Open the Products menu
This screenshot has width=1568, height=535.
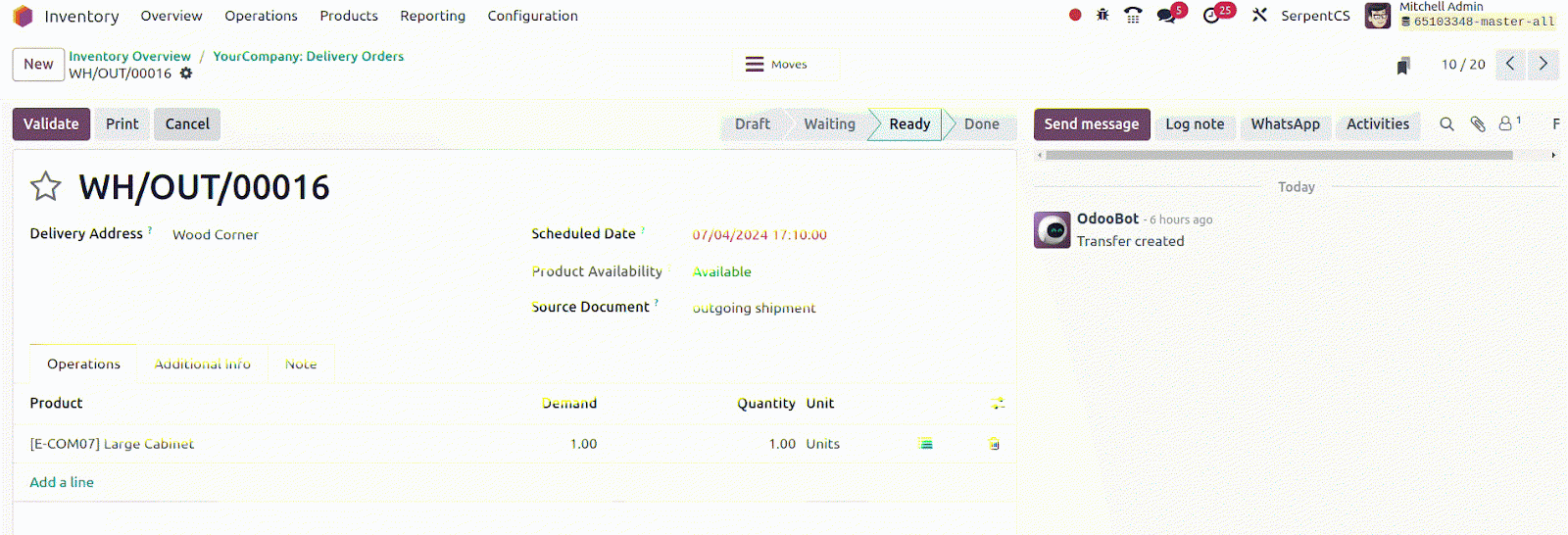tap(349, 16)
